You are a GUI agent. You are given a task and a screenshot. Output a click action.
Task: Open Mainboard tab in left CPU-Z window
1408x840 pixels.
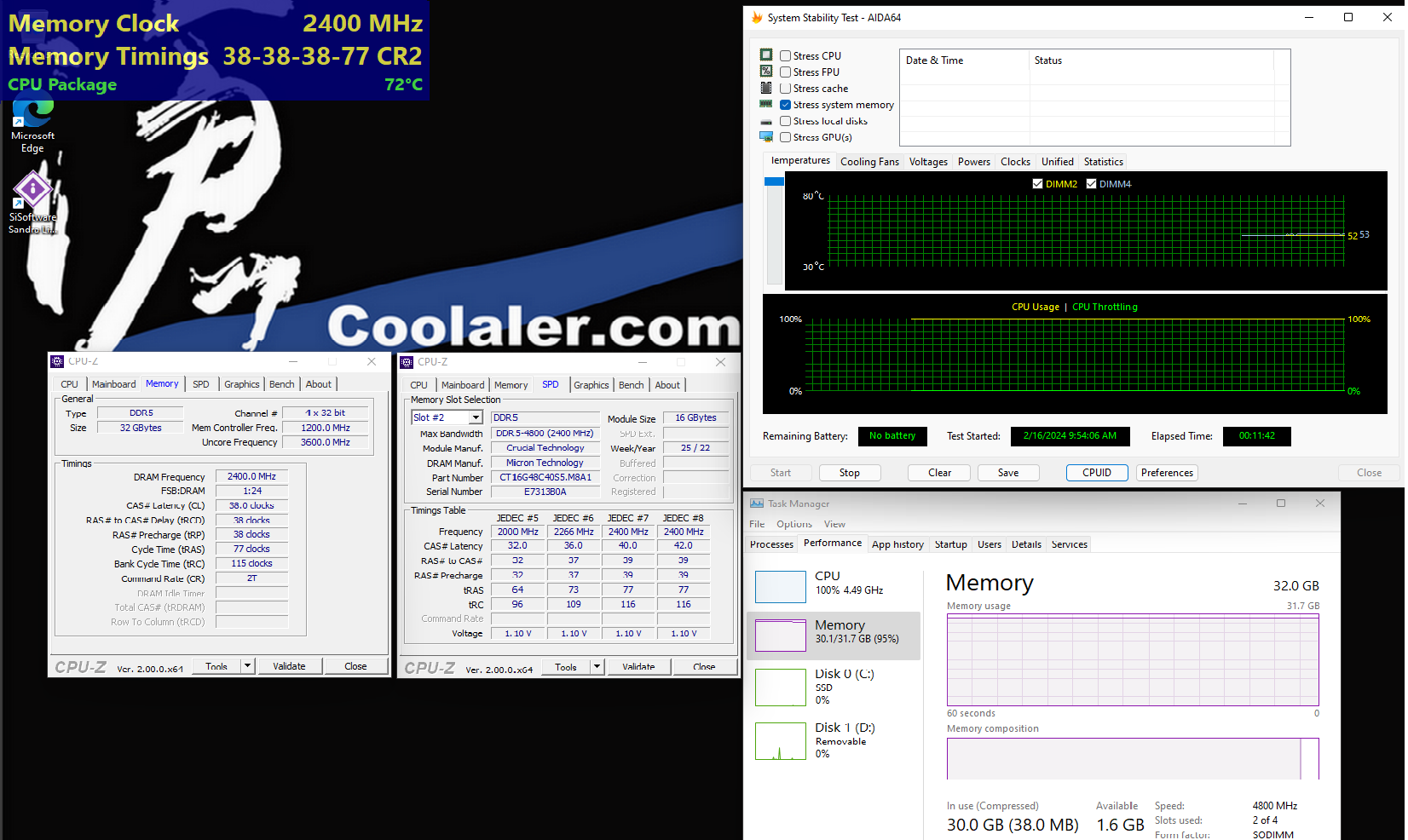114,384
